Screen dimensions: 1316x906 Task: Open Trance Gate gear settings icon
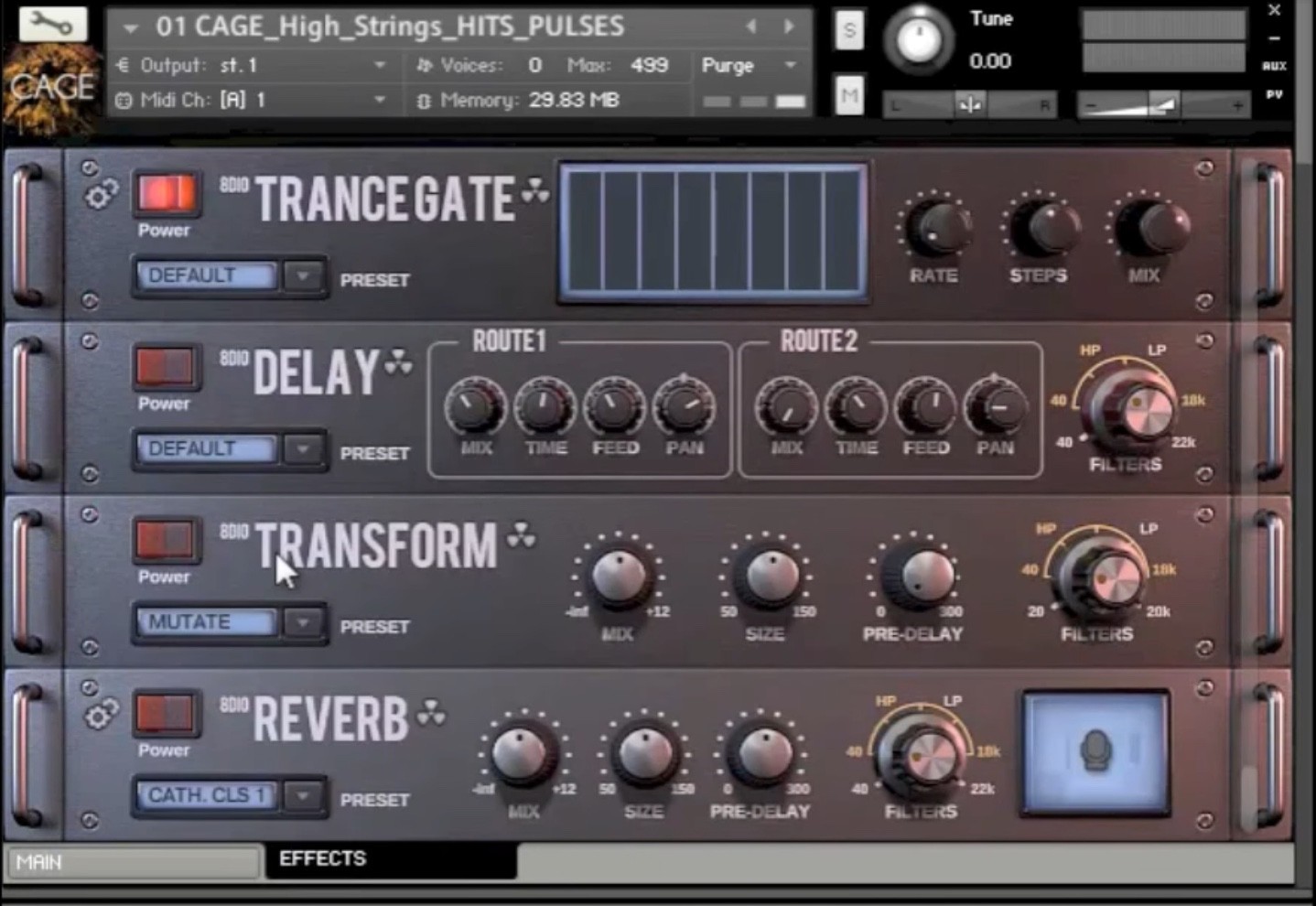[101, 194]
